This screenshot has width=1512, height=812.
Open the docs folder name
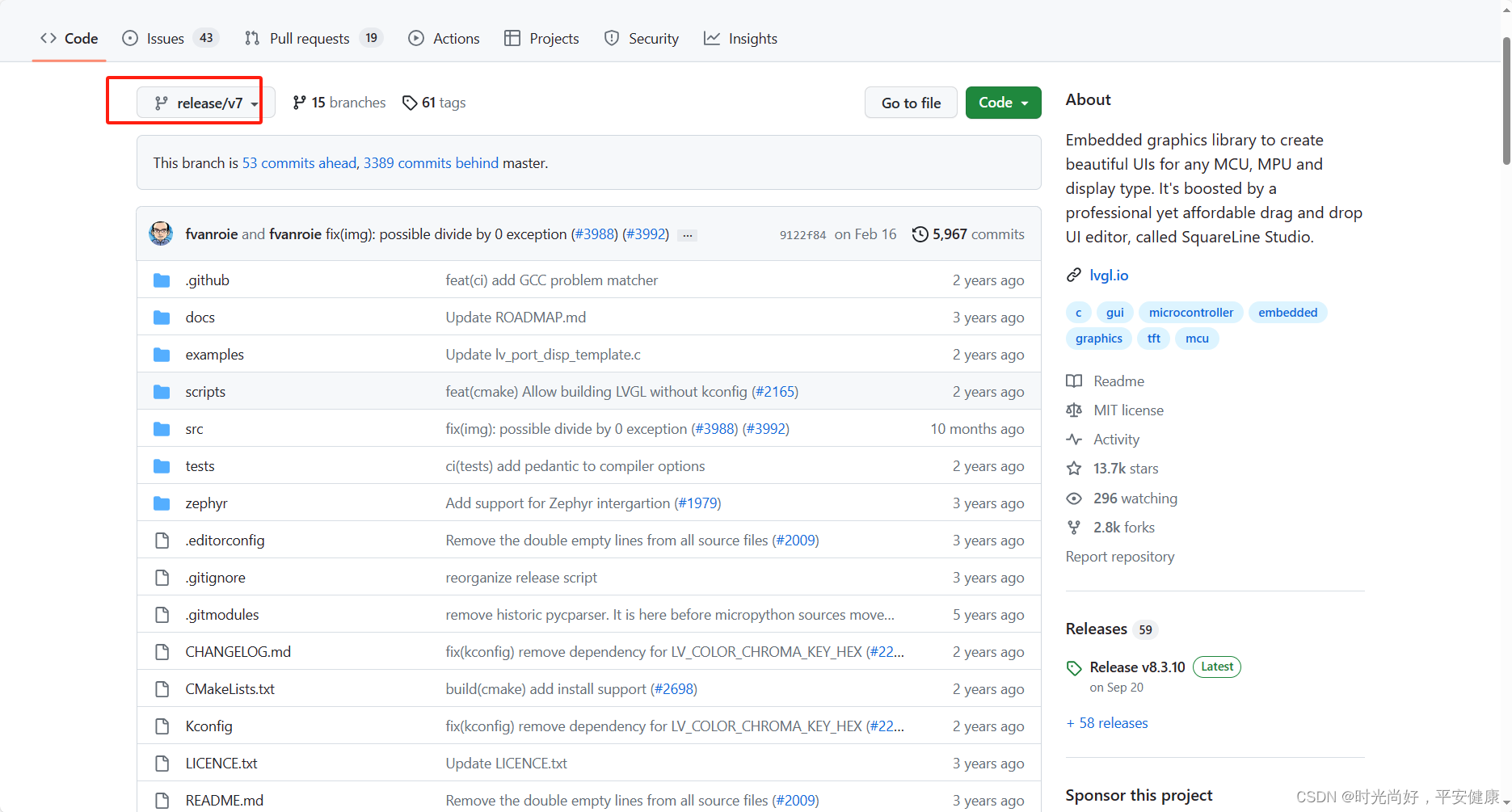pyautogui.click(x=200, y=318)
